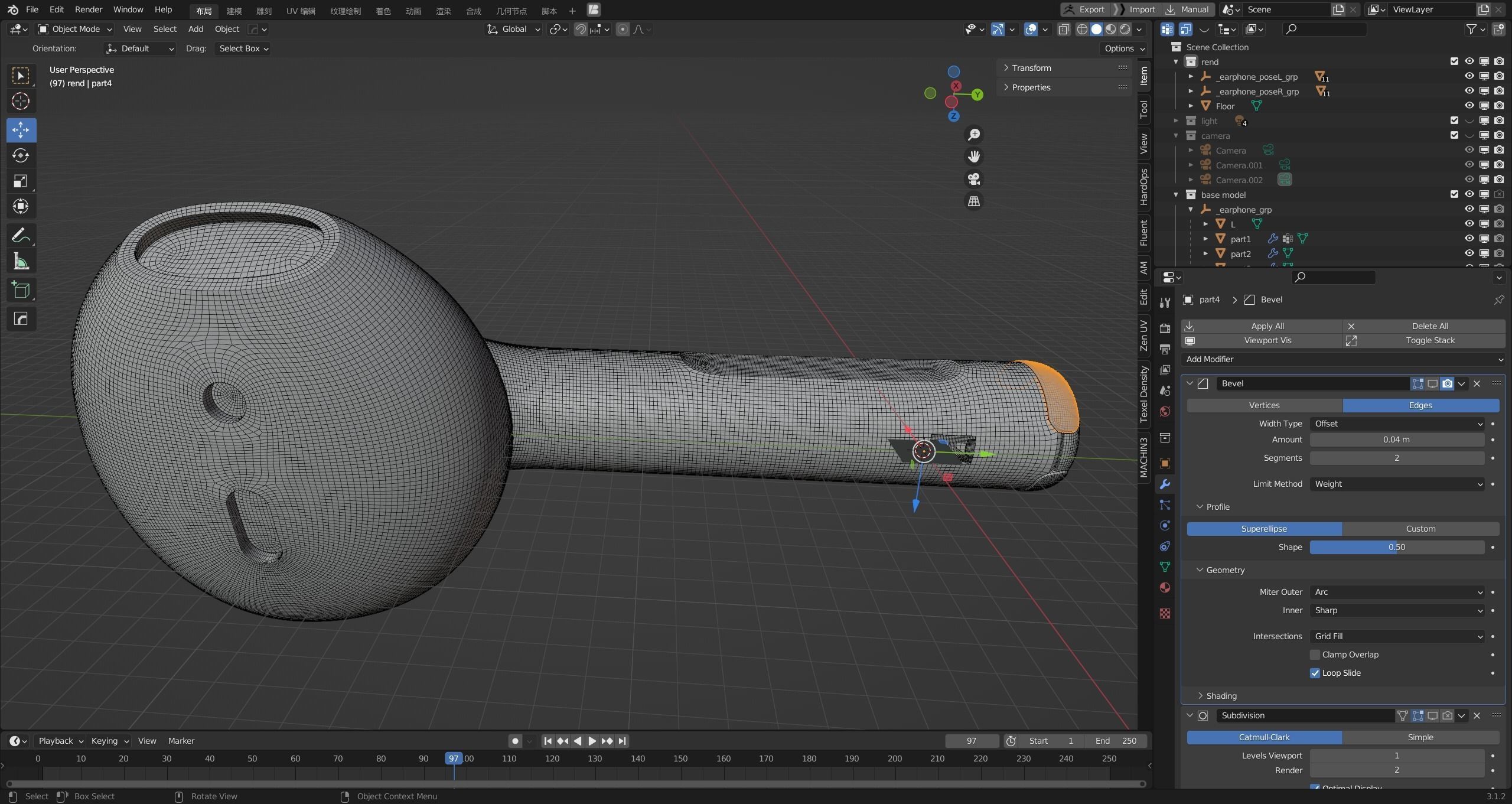This screenshot has width=1512, height=804.
Task: Click the play animation button
Action: [x=592, y=741]
